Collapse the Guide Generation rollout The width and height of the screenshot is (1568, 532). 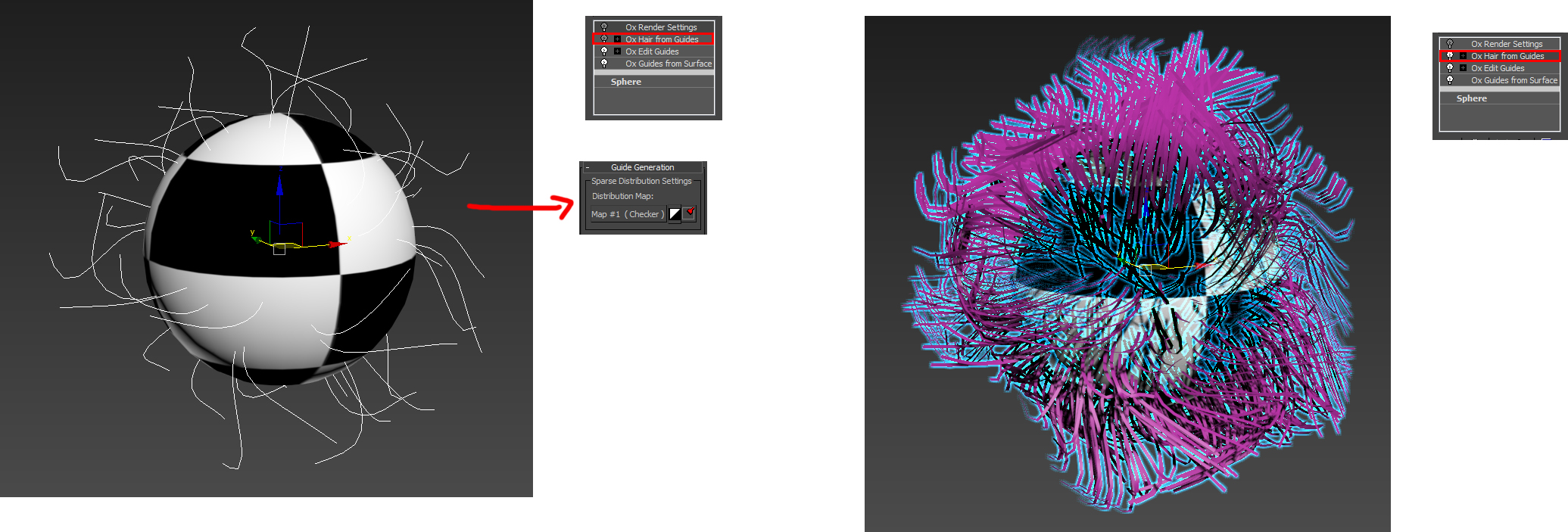tap(588, 167)
